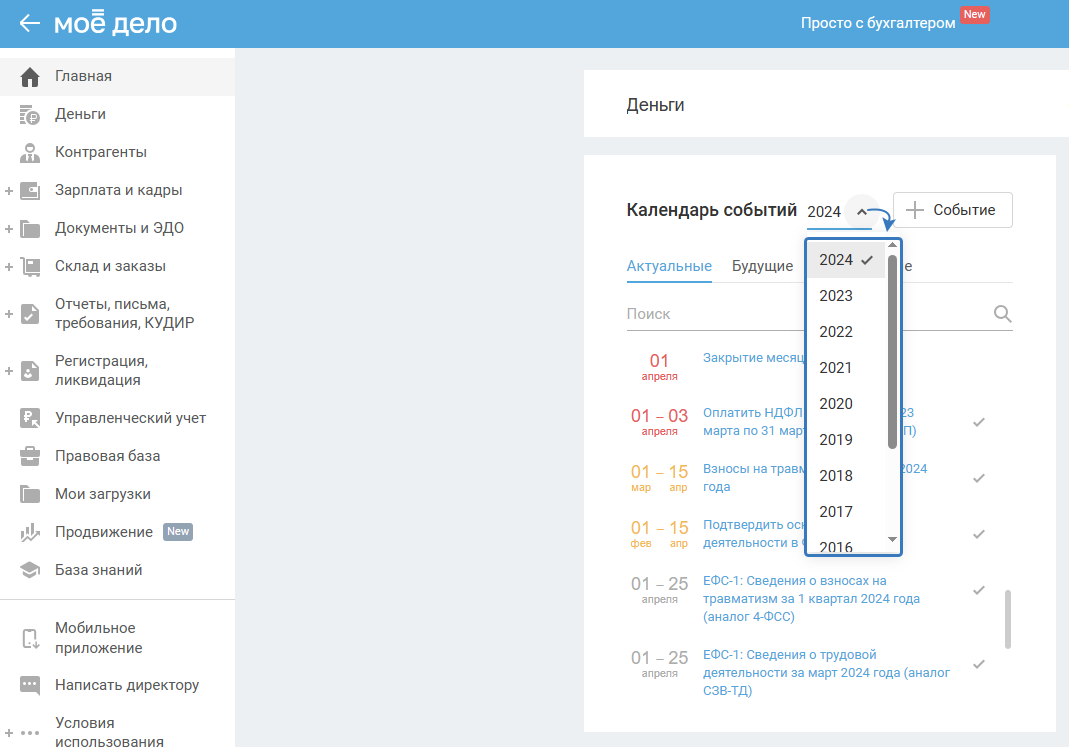Image resolution: width=1069 pixels, height=747 pixels.
Task: Open the Главная home icon
Action: [30, 77]
